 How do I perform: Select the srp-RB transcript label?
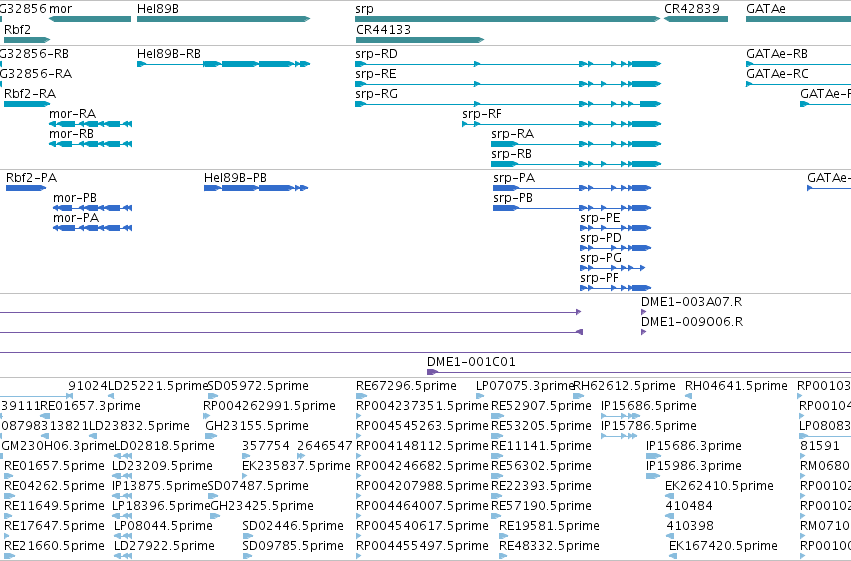coord(511,154)
